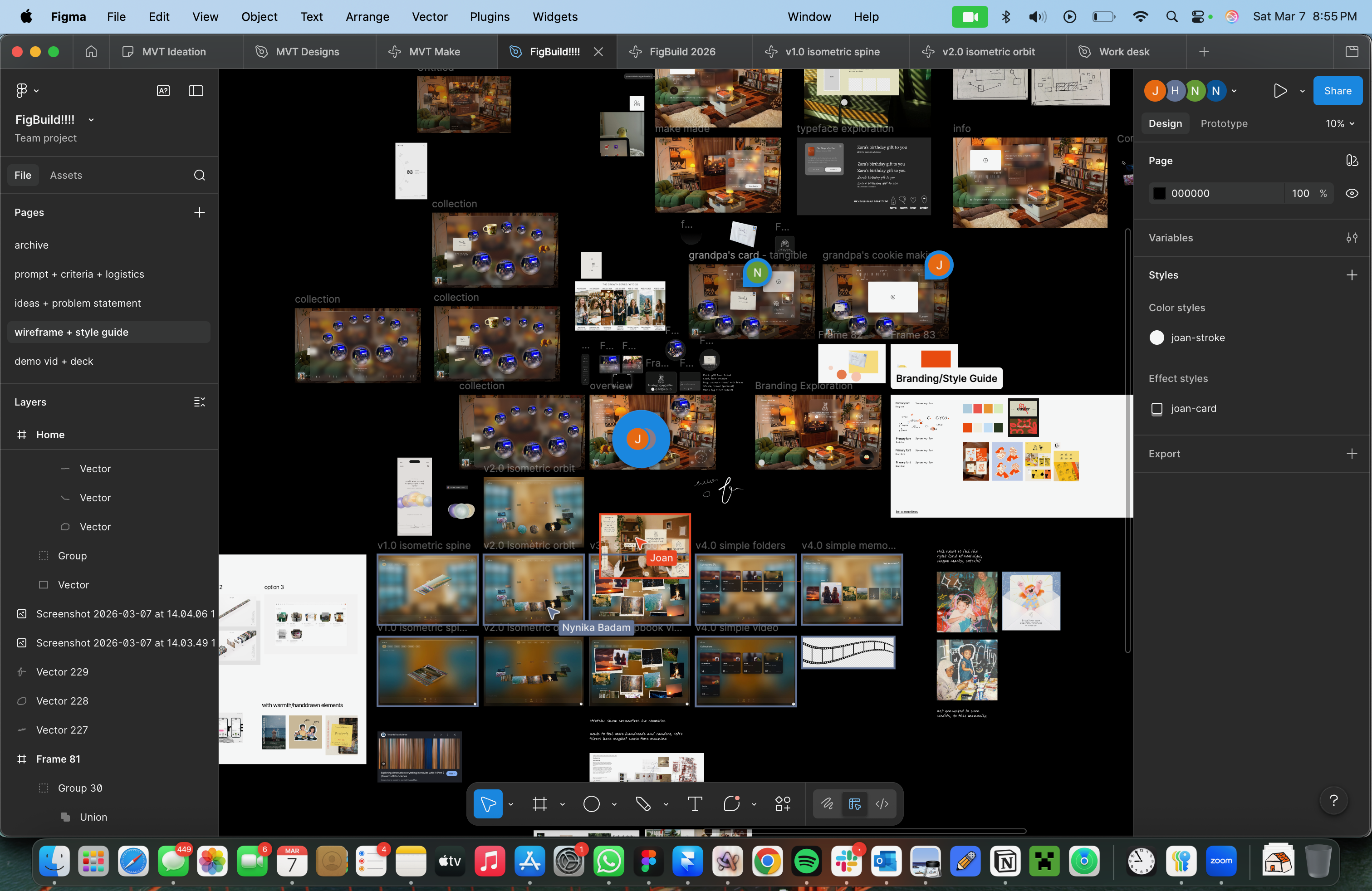Open the 10% zoom dropdown
Viewport: 1372px width, 891px height.
[x=1339, y=123]
